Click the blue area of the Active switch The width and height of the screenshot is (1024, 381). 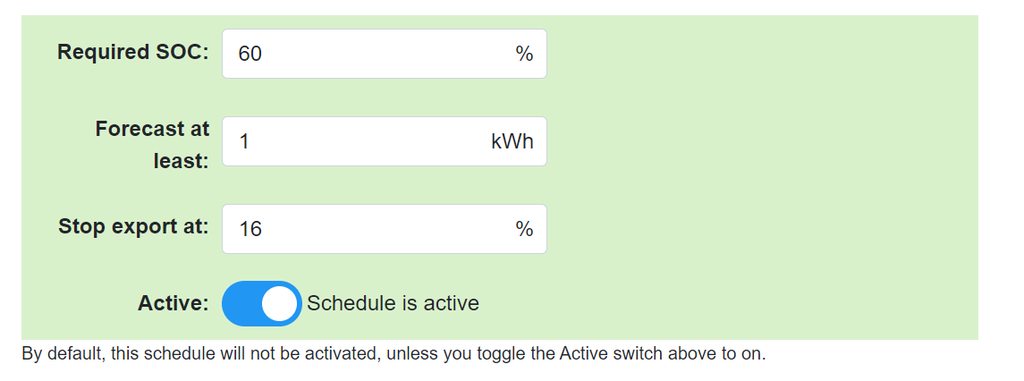click(240, 304)
